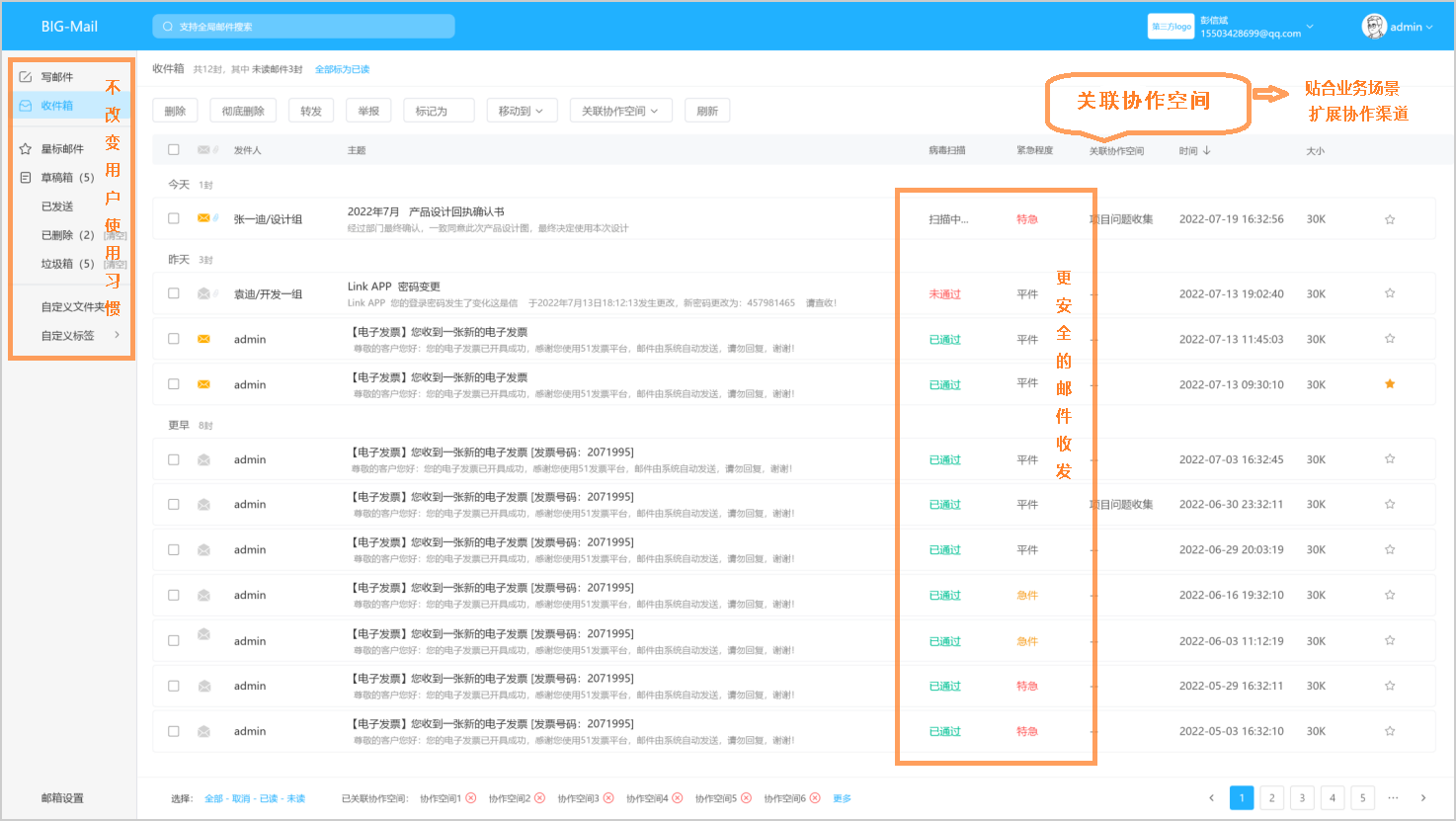This screenshot has width=1456, height=821.
Task: Select checkbox for Link APP 密码变更 email
Action: (x=174, y=293)
